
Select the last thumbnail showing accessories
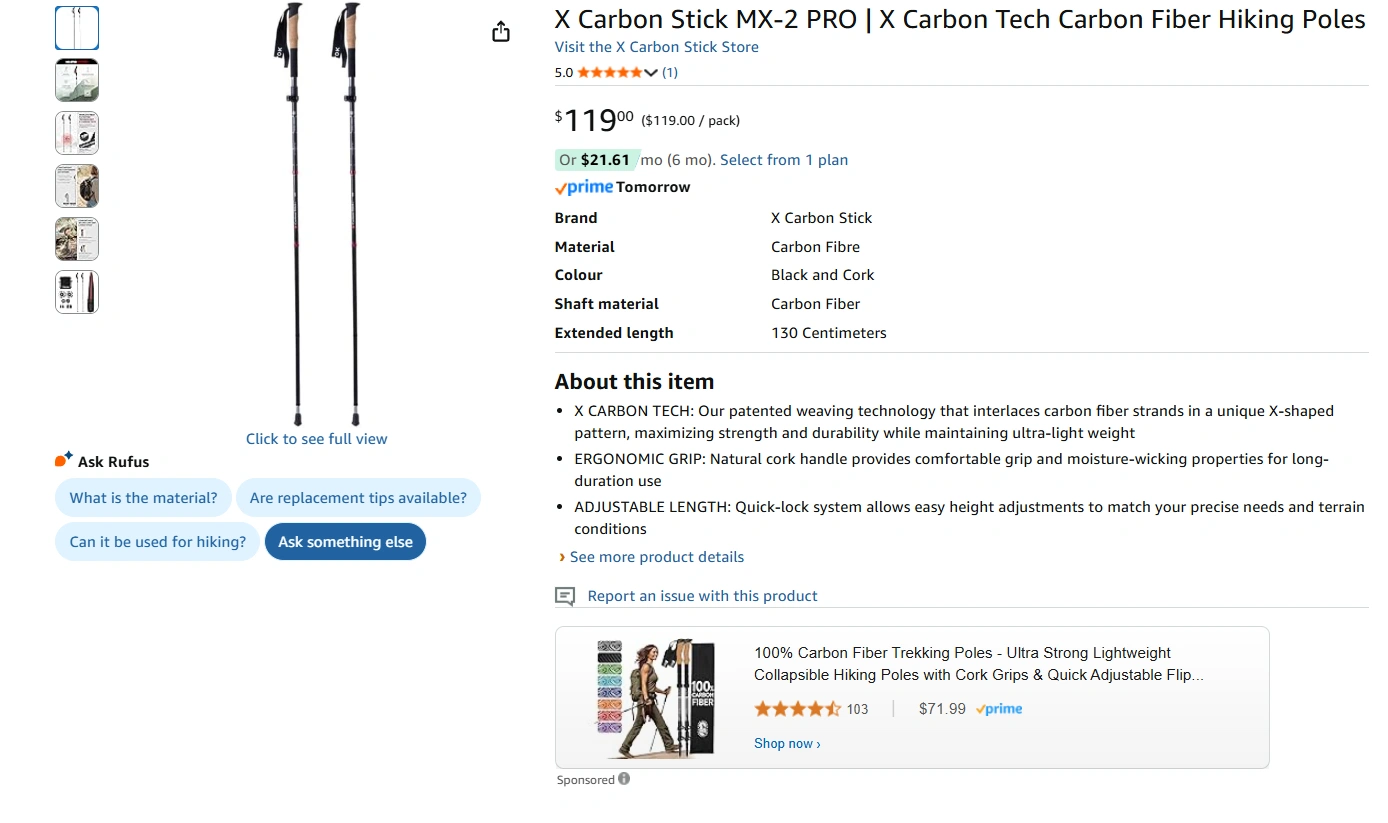(77, 292)
